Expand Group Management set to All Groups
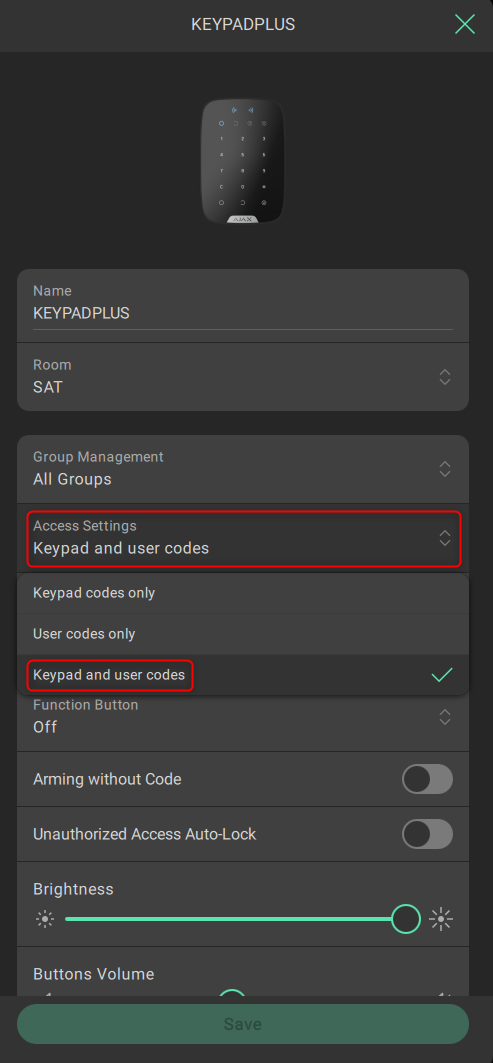Image resolution: width=493 pixels, height=1063 pixels. pyautogui.click(x=243, y=468)
